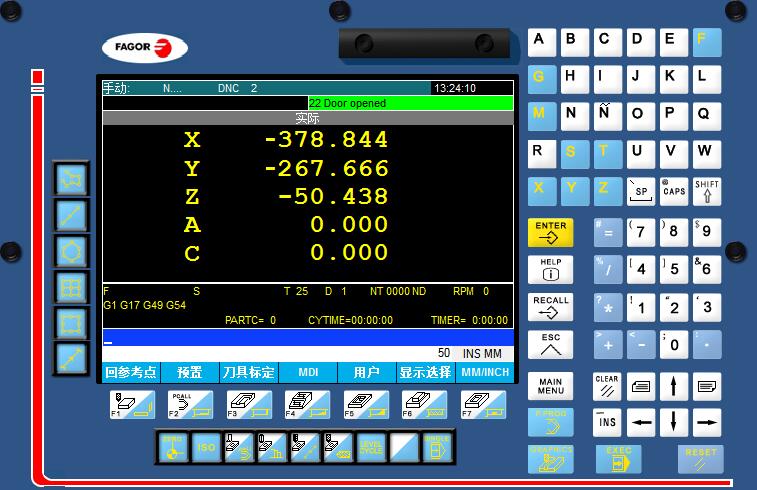Toggle the INS insert key

coord(607,422)
